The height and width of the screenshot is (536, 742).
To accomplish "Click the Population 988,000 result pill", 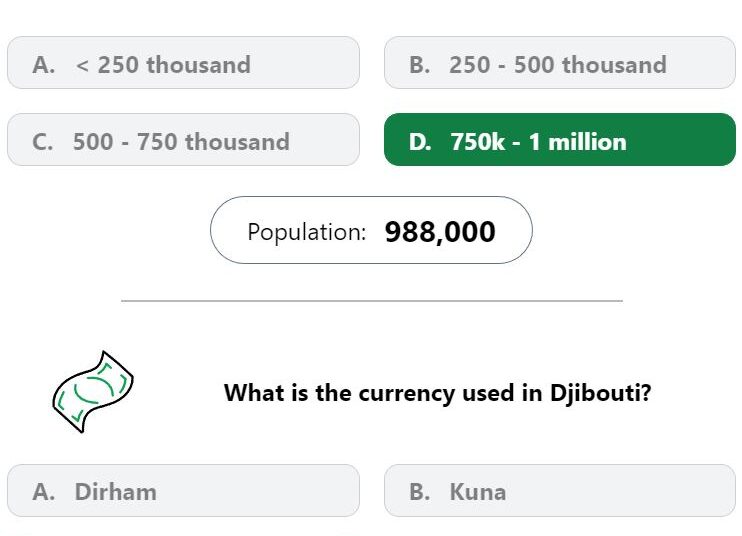I will (x=371, y=230).
